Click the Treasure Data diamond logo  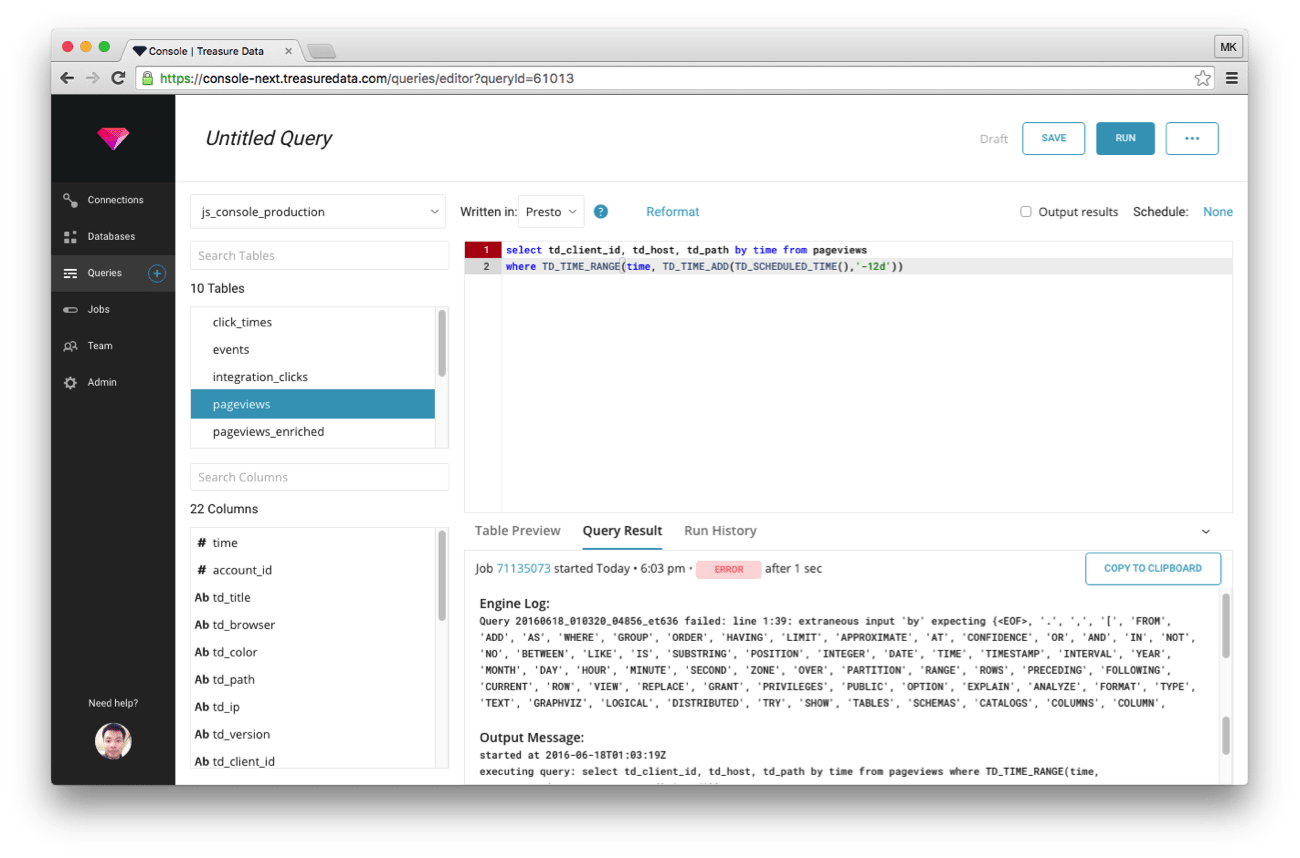pyautogui.click(x=113, y=138)
